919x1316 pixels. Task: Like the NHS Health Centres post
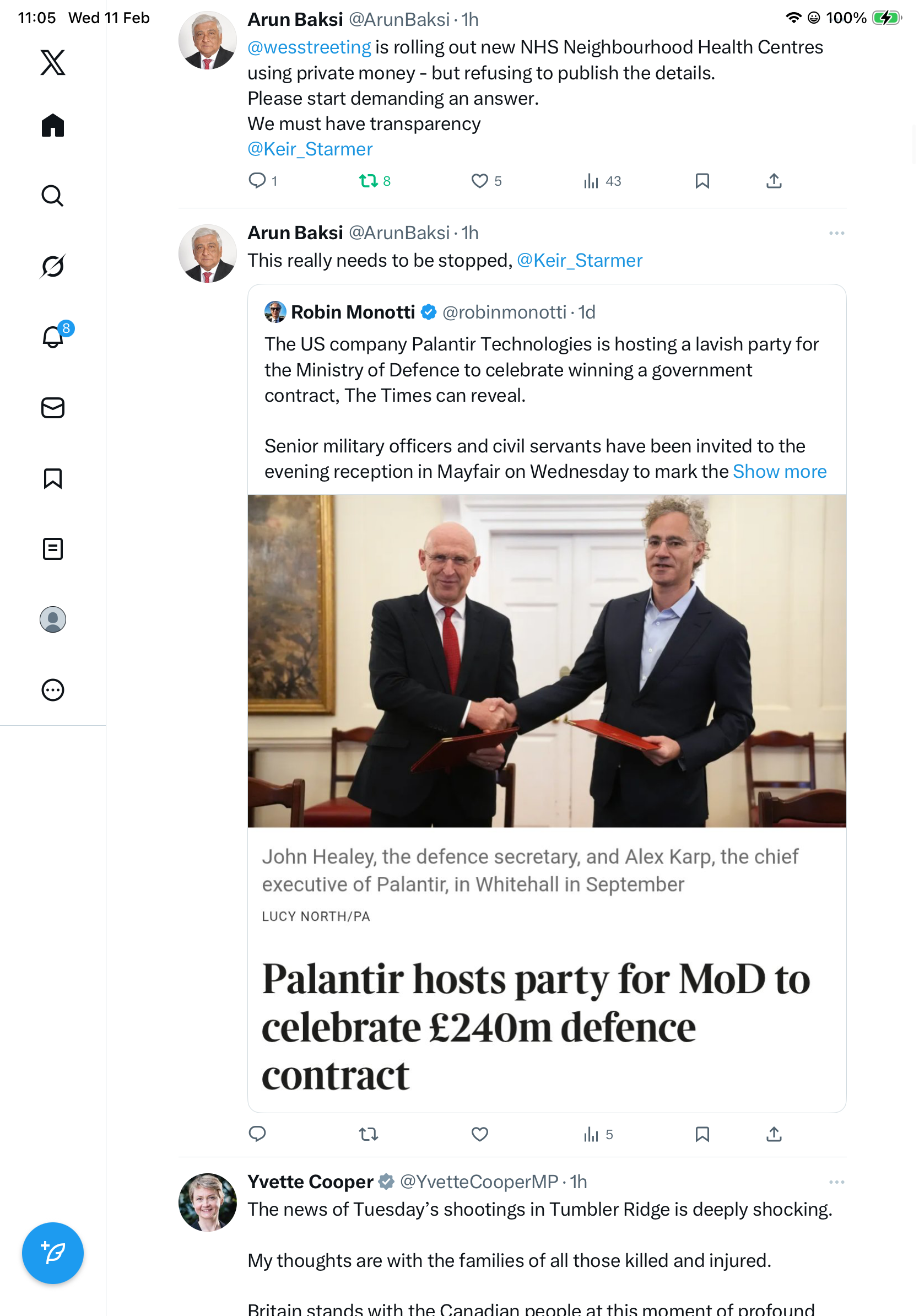point(479,181)
